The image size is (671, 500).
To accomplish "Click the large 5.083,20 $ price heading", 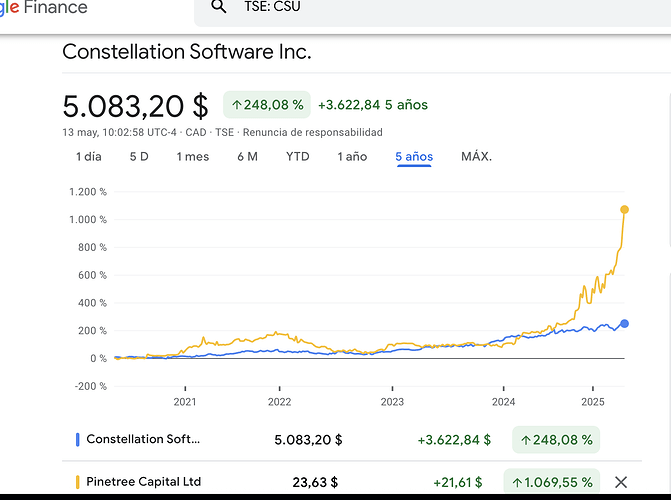I will coord(135,106).
